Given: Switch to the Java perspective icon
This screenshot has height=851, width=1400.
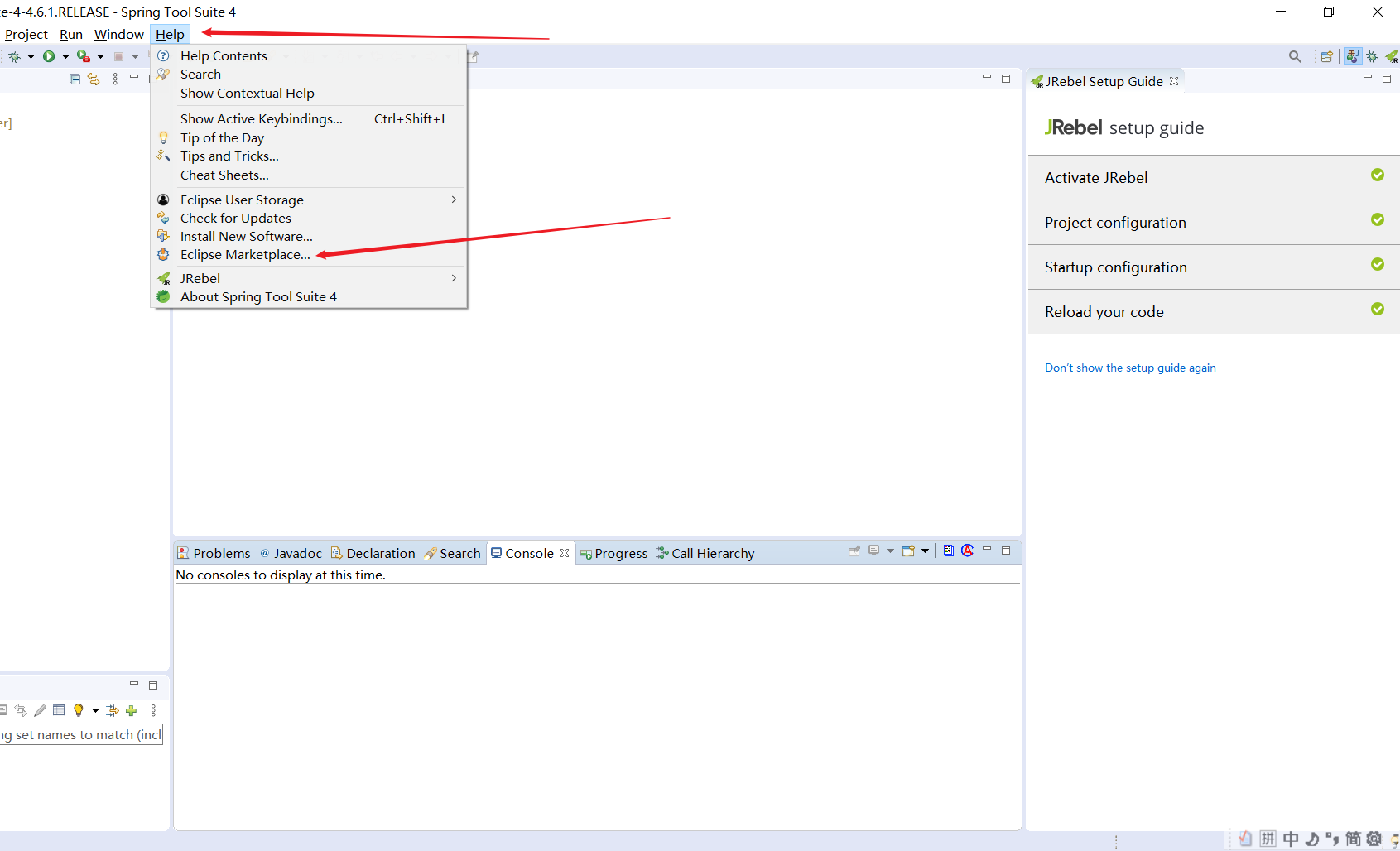Looking at the screenshot, I should point(1353,56).
